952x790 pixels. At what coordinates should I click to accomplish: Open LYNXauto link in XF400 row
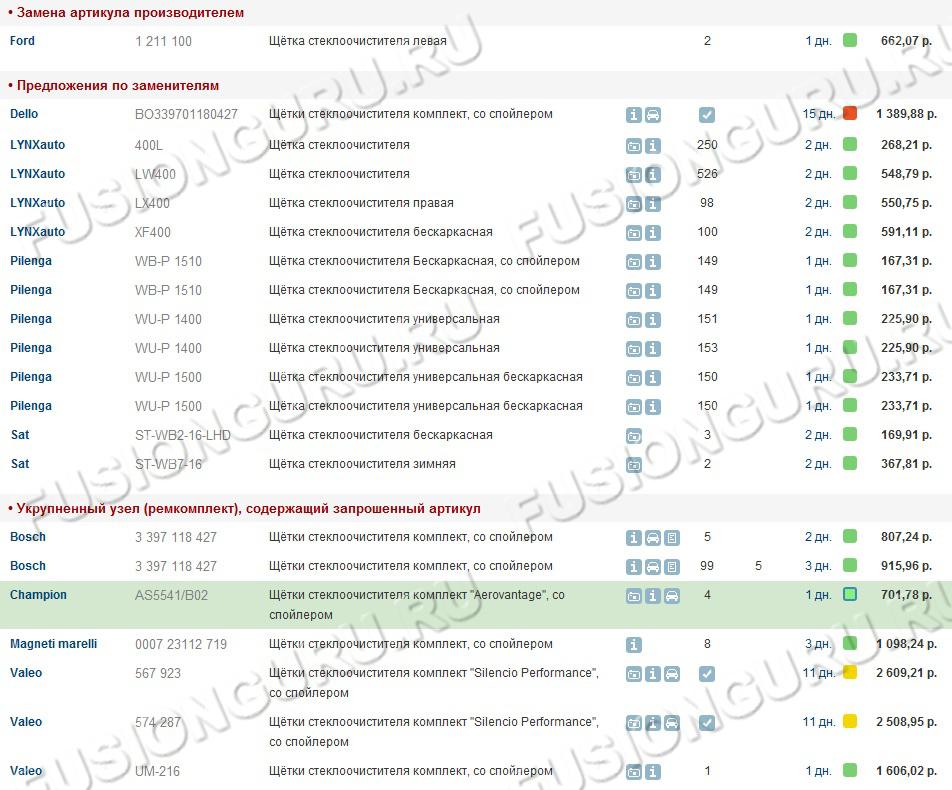pyautogui.click(x=38, y=231)
